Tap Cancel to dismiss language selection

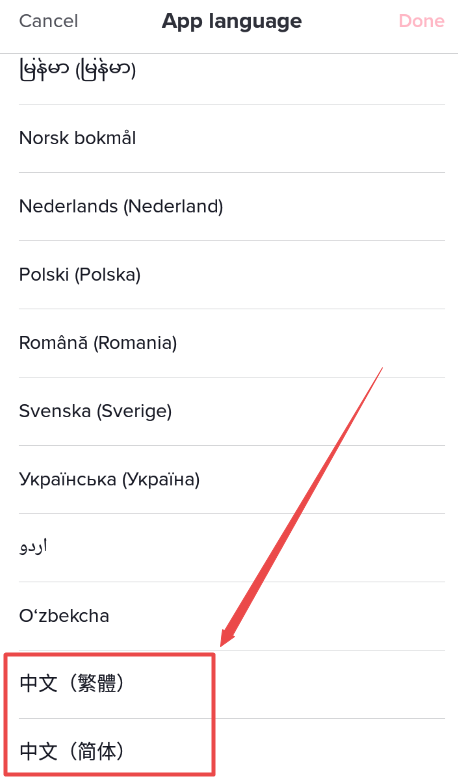pyautogui.click(x=48, y=21)
